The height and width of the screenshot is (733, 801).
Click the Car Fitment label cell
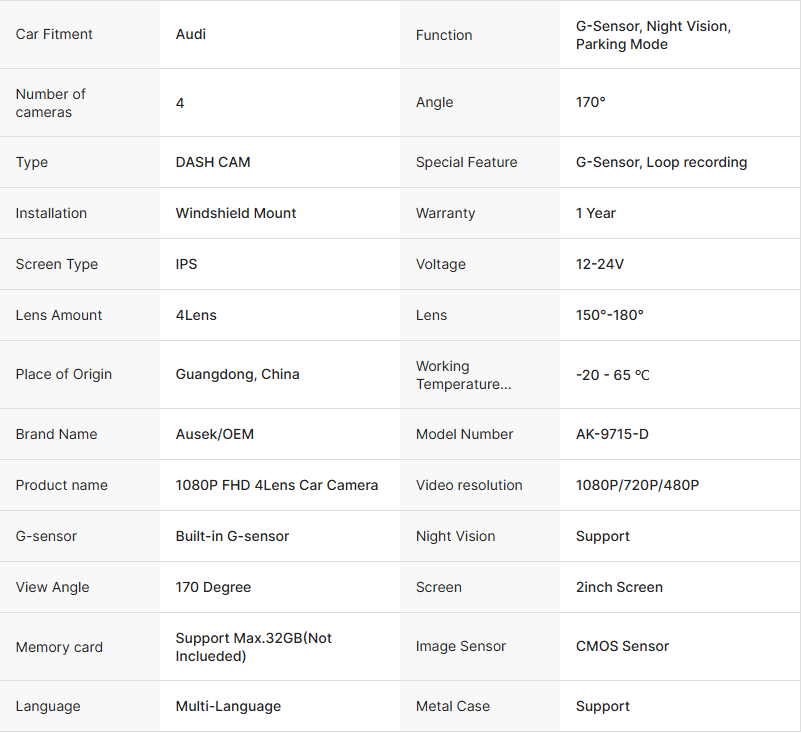54,34
